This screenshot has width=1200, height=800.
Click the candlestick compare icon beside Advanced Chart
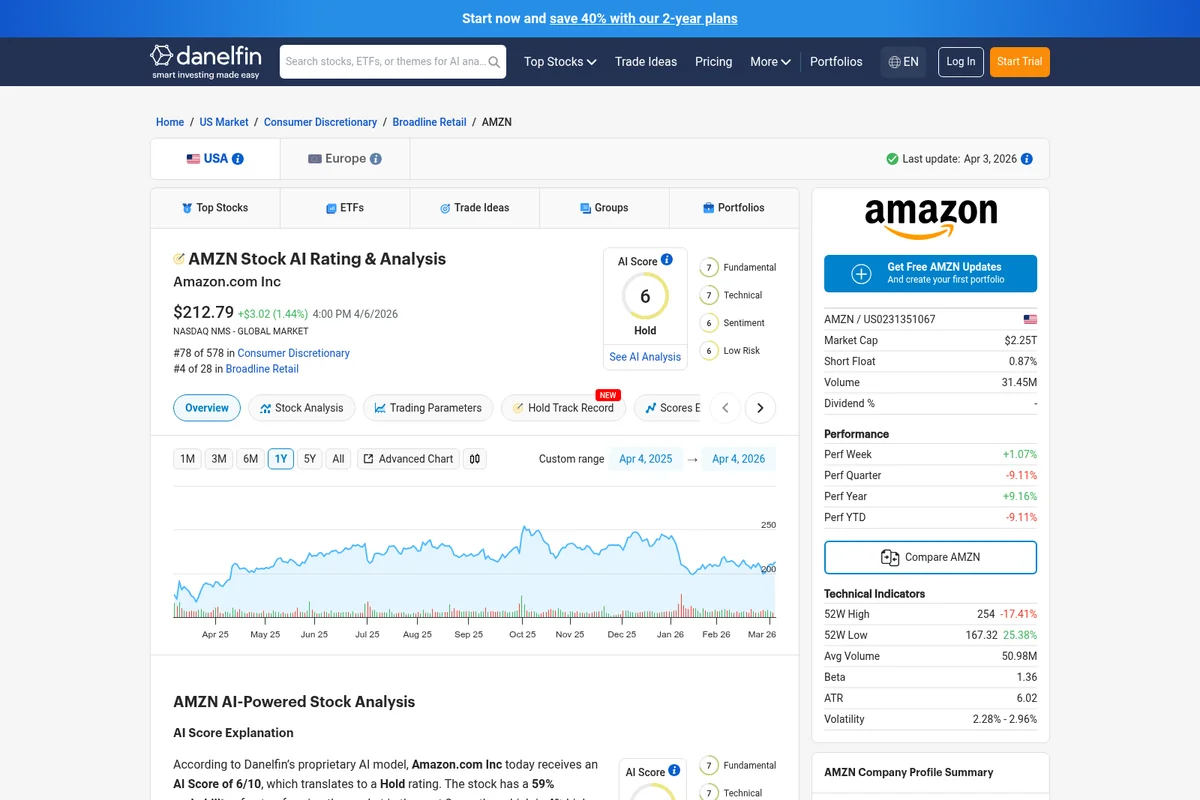coord(474,458)
